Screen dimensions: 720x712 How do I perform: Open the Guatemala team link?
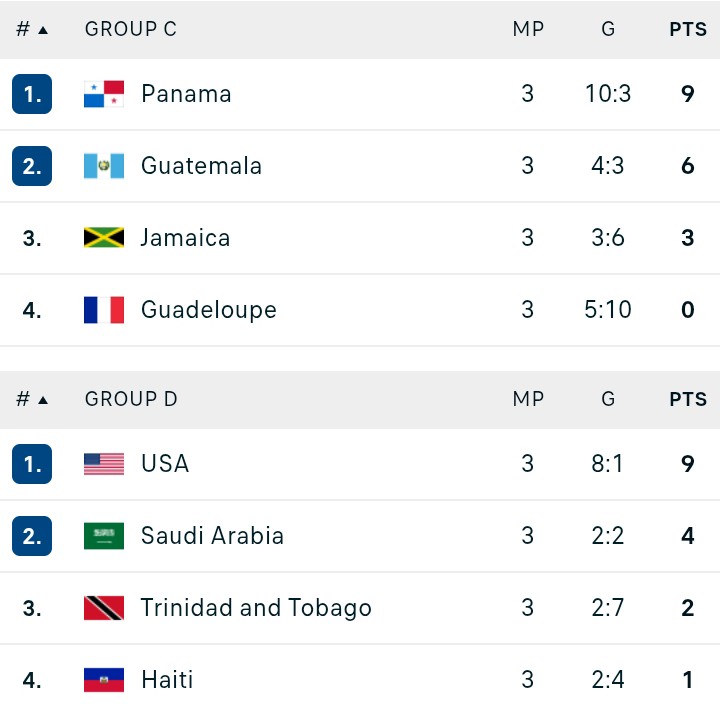click(x=201, y=165)
